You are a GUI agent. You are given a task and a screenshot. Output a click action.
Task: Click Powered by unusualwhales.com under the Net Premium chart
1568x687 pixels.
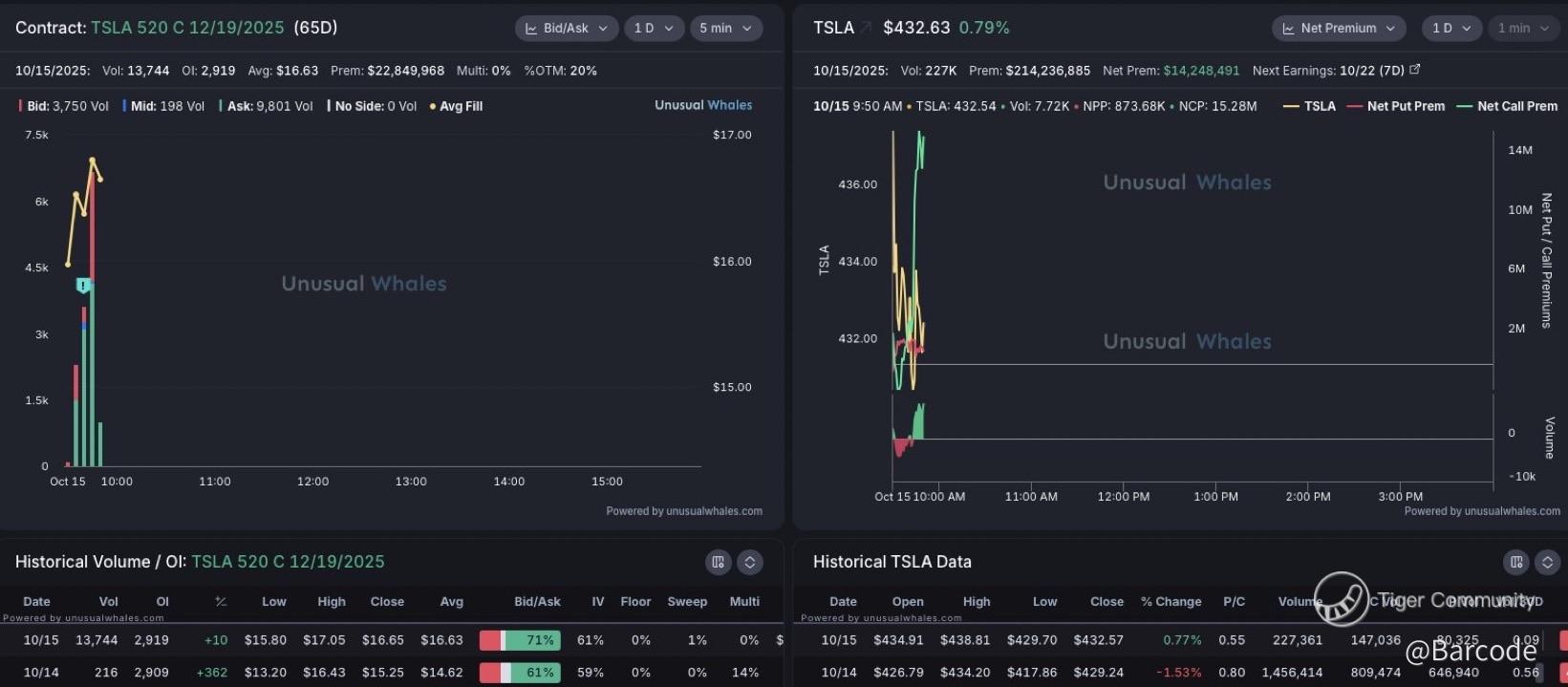[x=1482, y=511]
